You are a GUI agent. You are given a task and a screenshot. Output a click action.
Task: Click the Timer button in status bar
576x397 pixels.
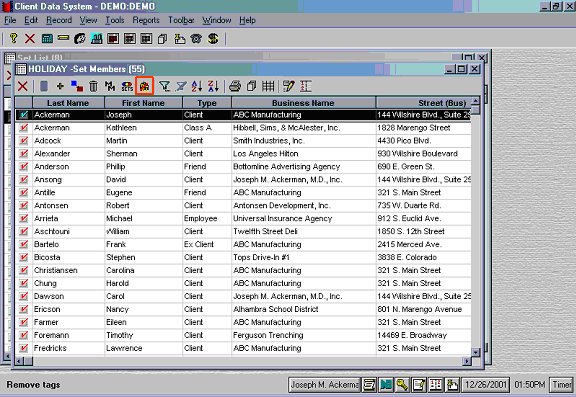click(562, 385)
